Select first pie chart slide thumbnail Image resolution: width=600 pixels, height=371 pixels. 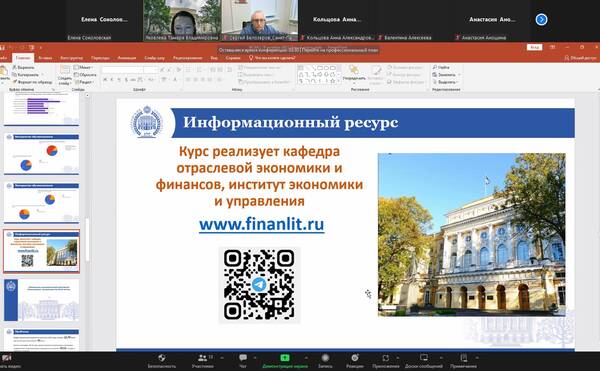point(41,154)
